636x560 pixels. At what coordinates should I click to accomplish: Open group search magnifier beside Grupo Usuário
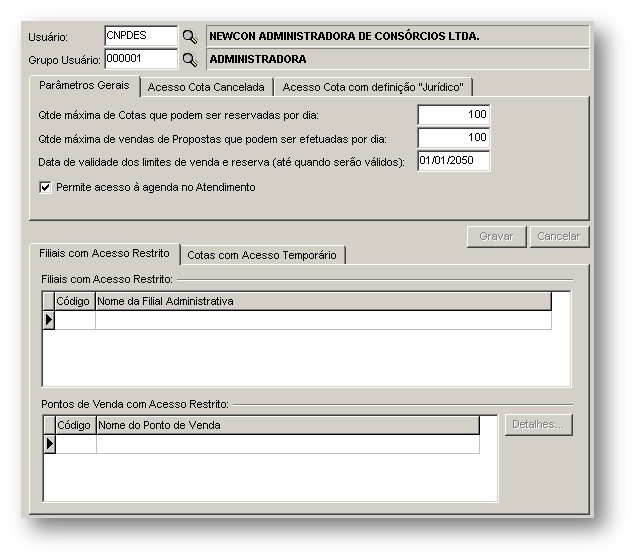pyautogui.click(x=190, y=60)
